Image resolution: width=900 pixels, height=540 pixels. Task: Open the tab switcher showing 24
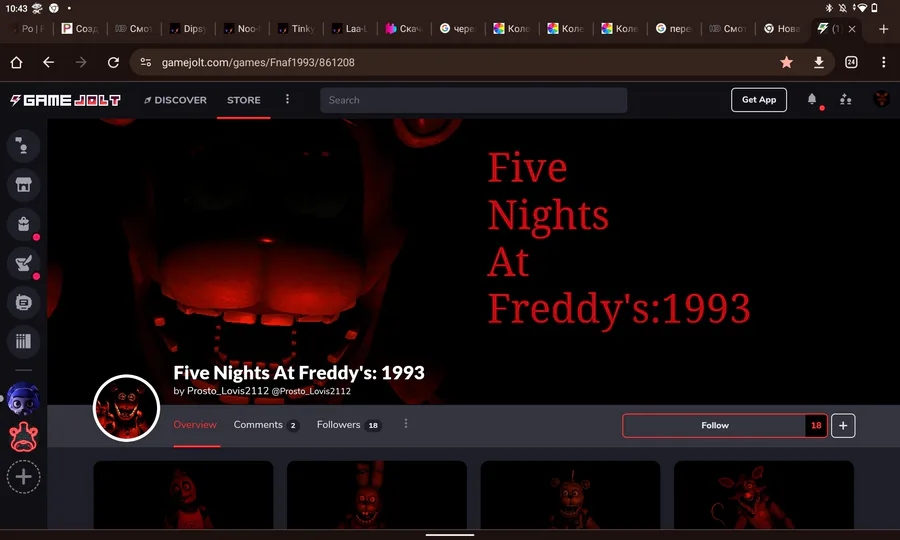click(851, 63)
